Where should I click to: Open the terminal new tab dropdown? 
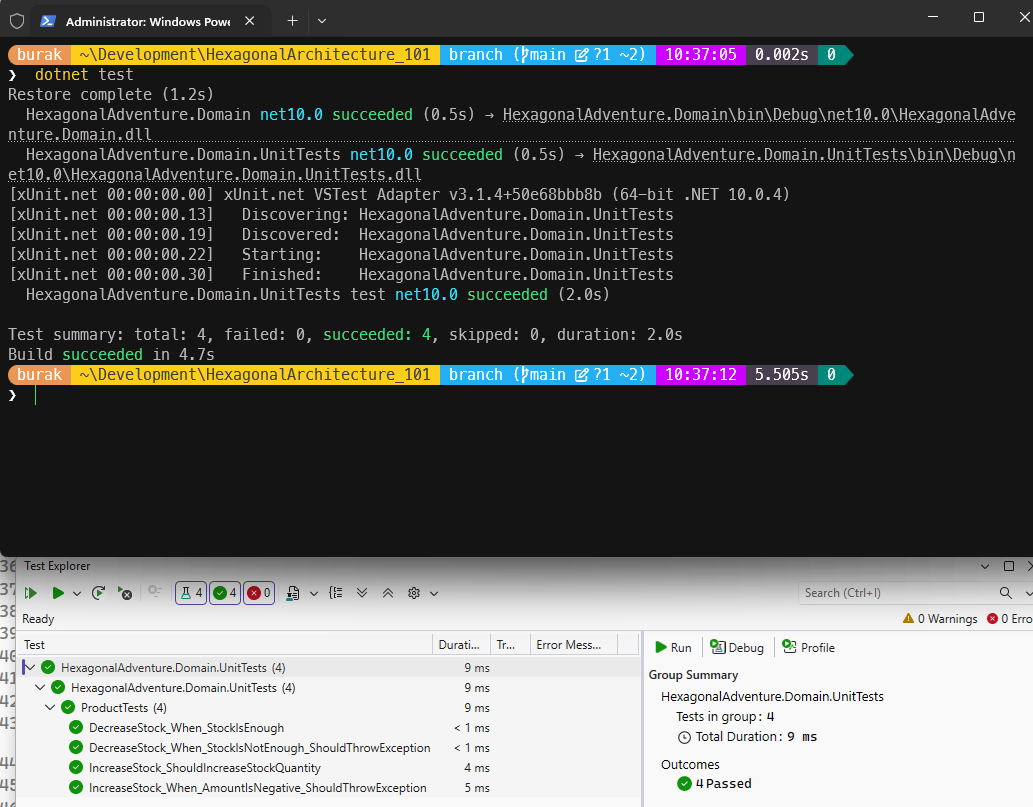coord(321,20)
